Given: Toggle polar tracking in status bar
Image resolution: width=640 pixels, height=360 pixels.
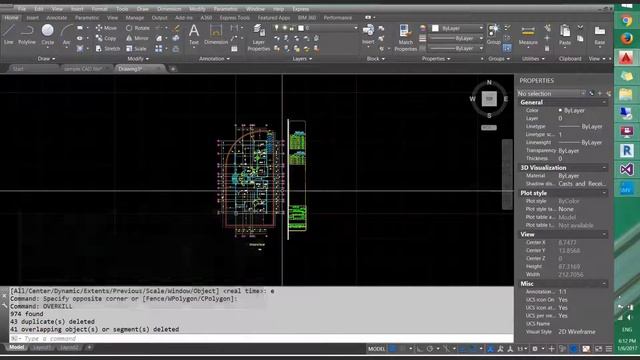Looking at the screenshot, I should (430, 349).
